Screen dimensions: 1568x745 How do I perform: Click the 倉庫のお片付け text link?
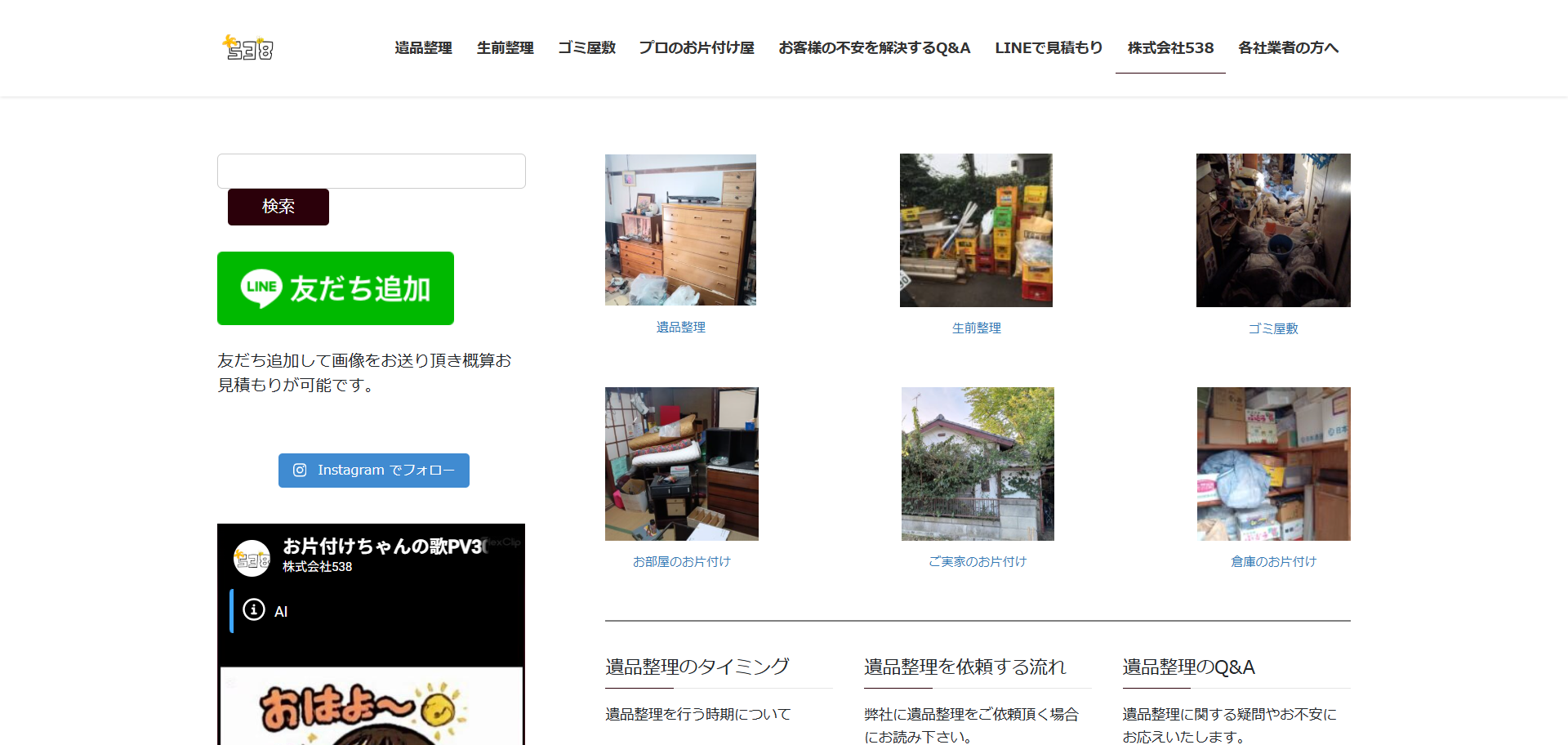click(1274, 562)
